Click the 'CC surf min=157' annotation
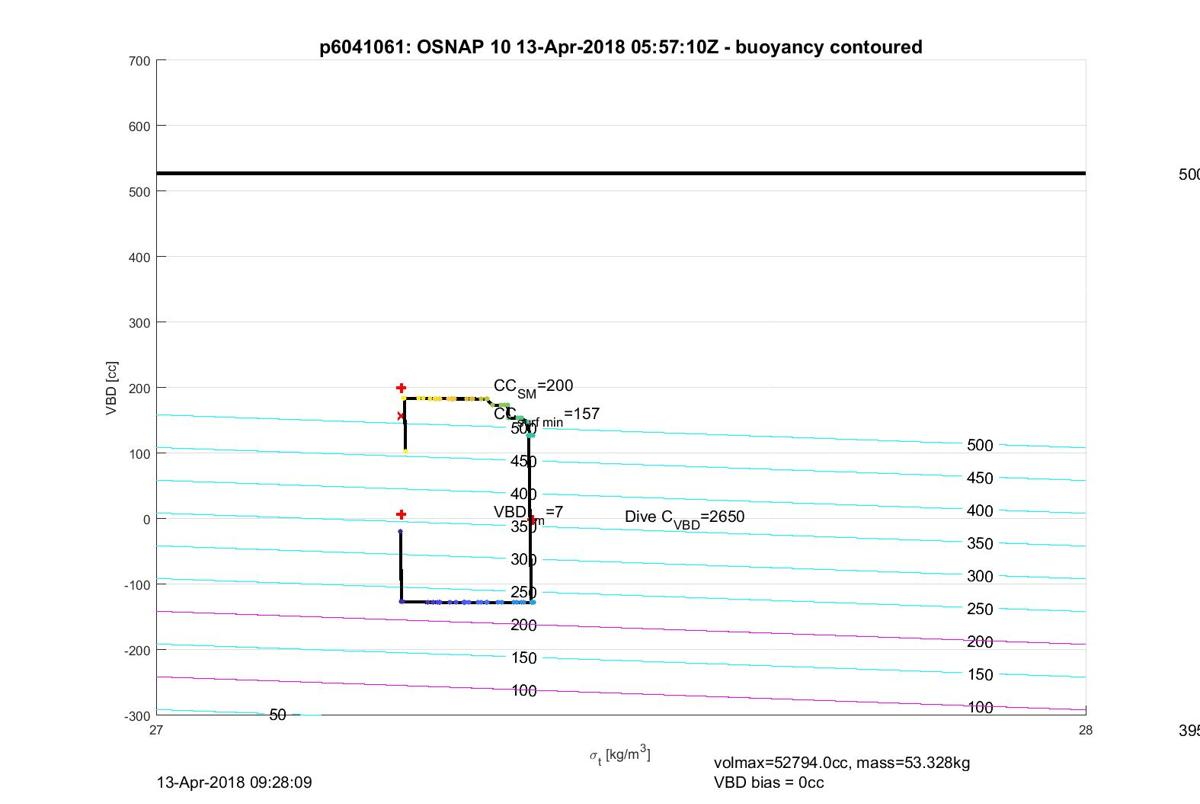The width and height of the screenshot is (1200, 804). coord(546,415)
